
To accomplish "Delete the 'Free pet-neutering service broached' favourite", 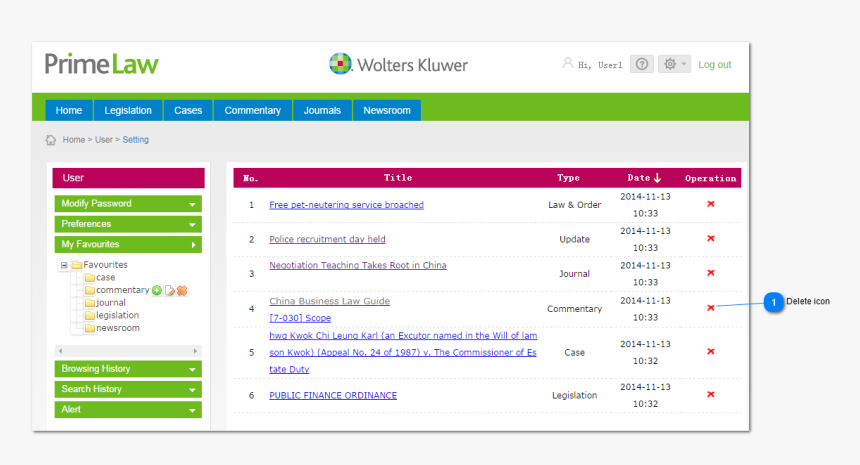I will 711,204.
